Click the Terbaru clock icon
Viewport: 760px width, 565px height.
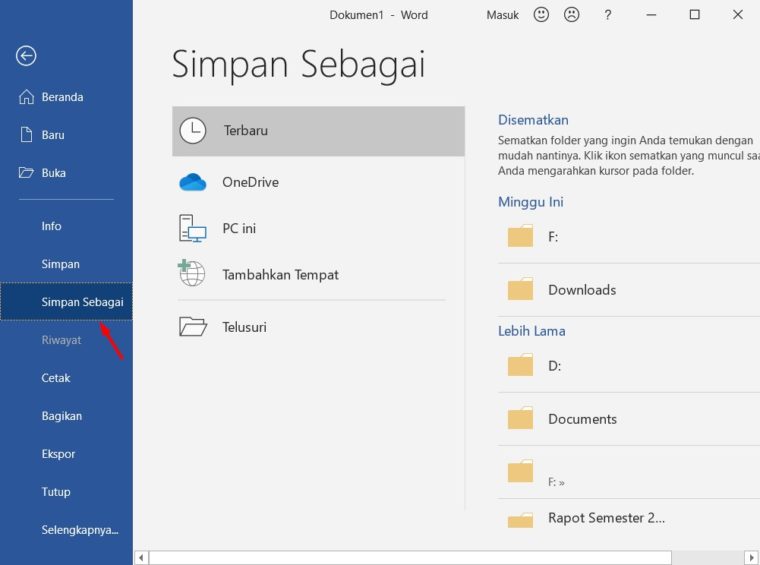click(x=192, y=130)
